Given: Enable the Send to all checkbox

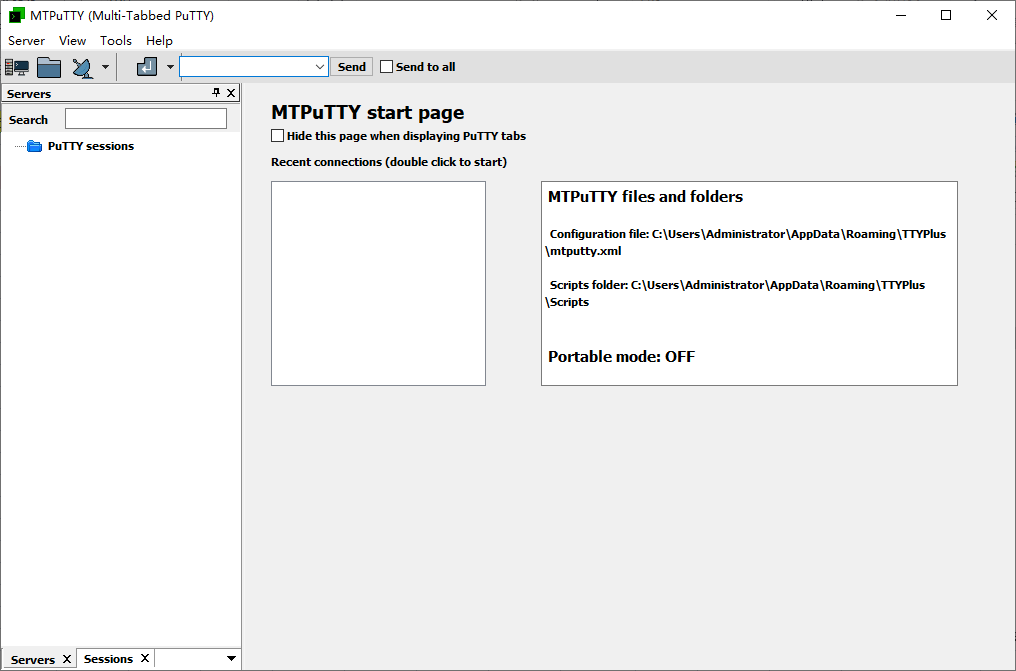Looking at the screenshot, I should coord(386,67).
